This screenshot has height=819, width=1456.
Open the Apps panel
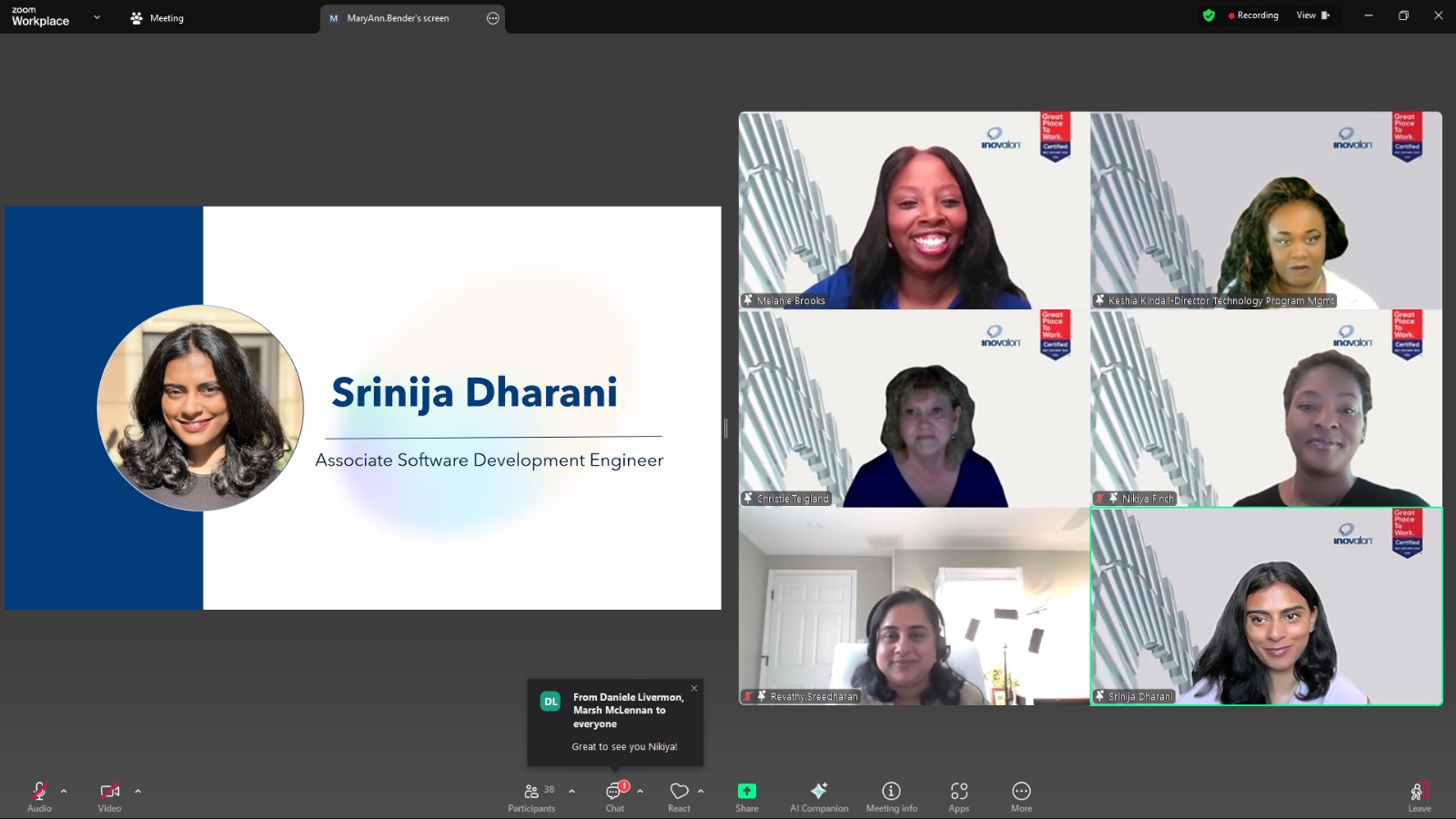pyautogui.click(x=958, y=795)
